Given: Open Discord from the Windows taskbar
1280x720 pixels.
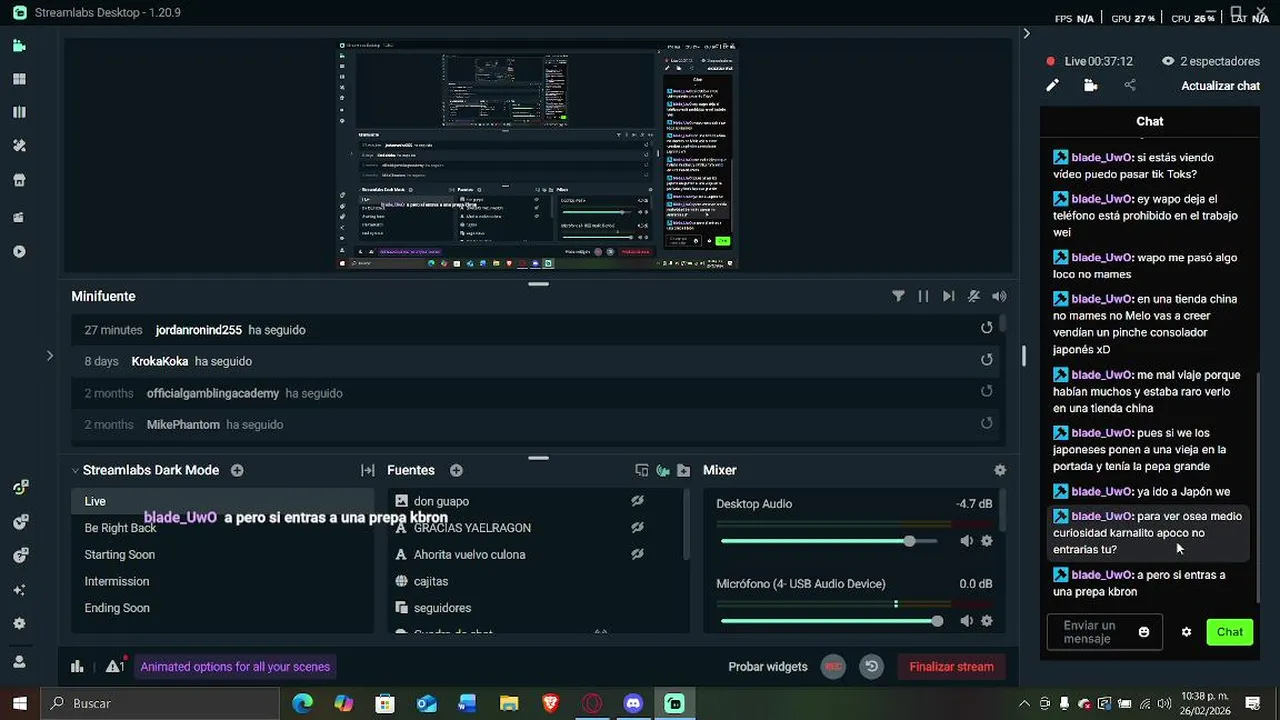Looking at the screenshot, I should 633,703.
